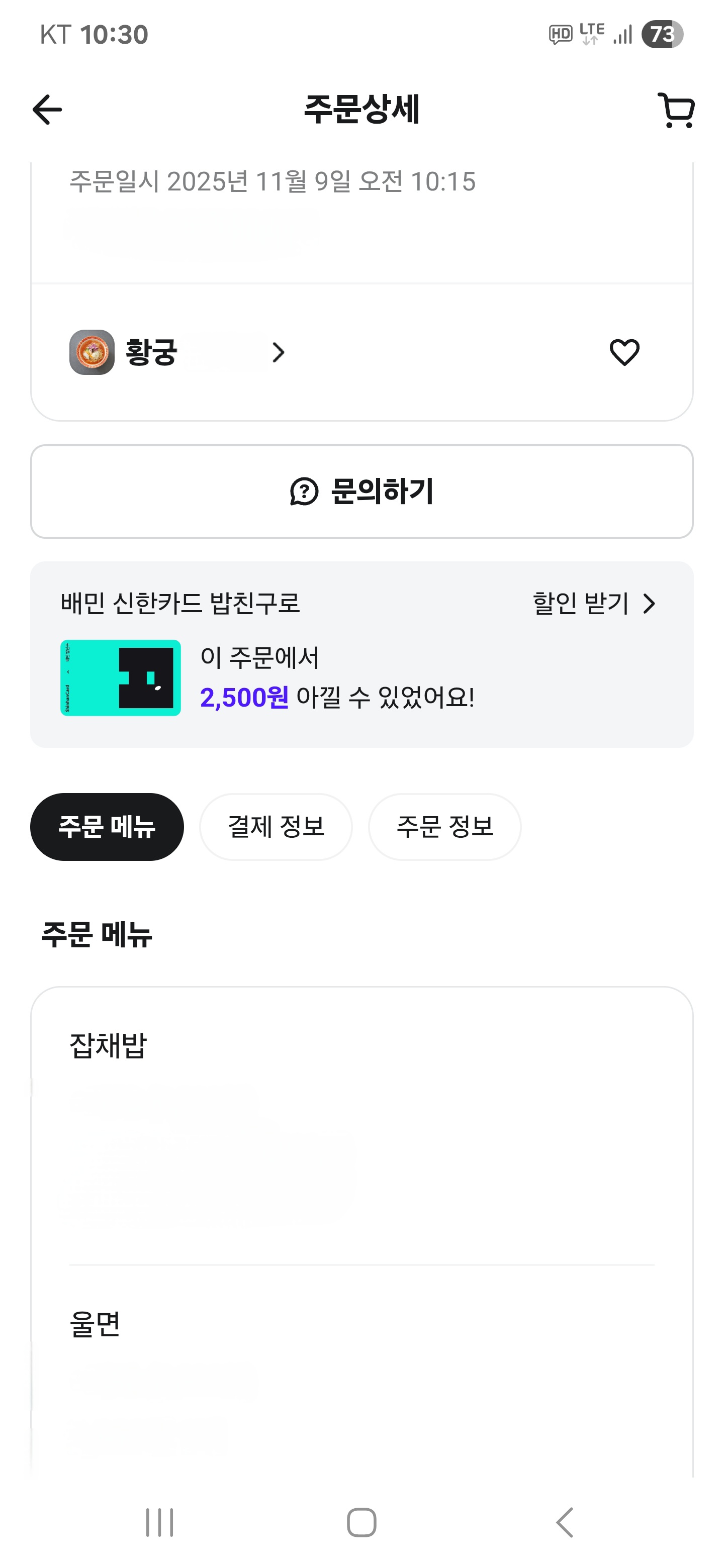Tap the 황궁 restaurant thumbnail image
This screenshot has width=724, height=1568.
click(x=92, y=352)
